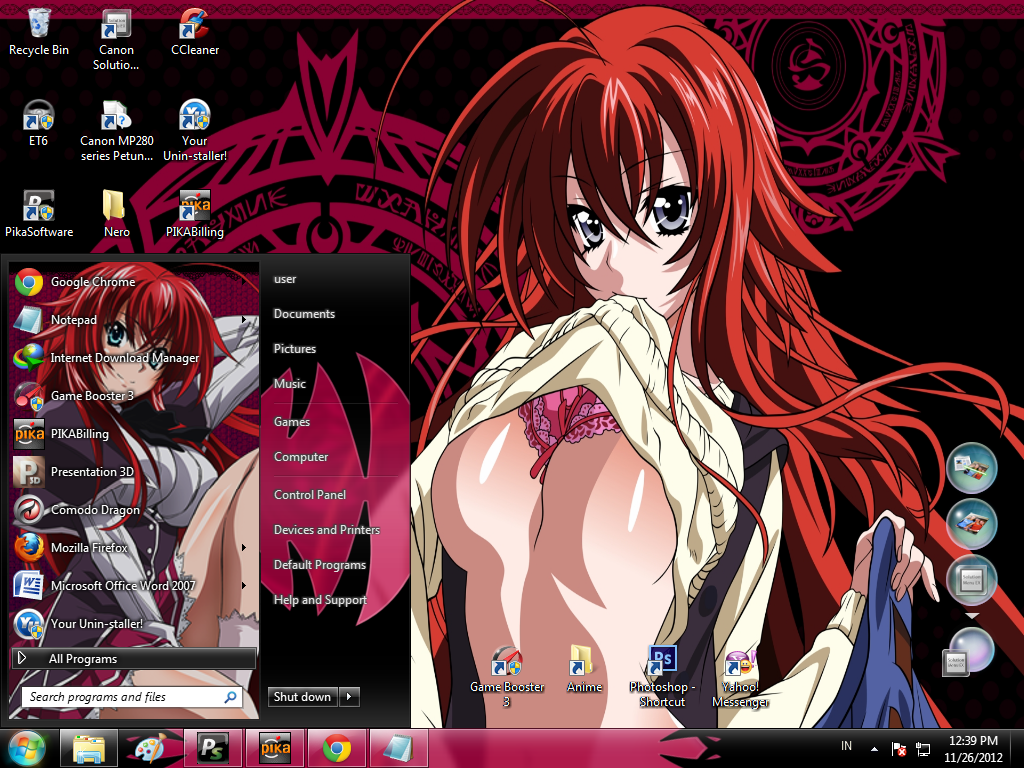Screen dimensions: 1024x768
Task: Open the Recycle Bin
Action: tap(38, 25)
